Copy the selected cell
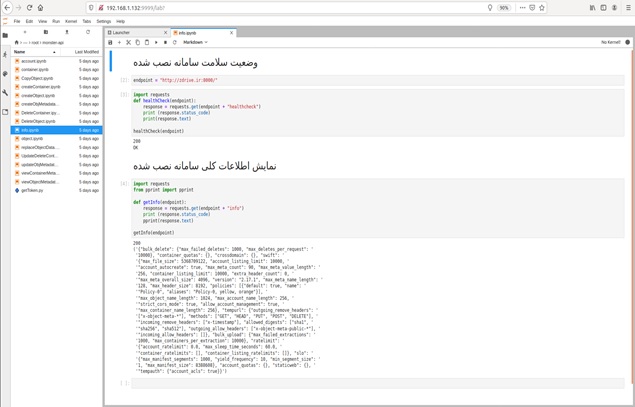This screenshot has height=407, width=635. (x=137, y=42)
